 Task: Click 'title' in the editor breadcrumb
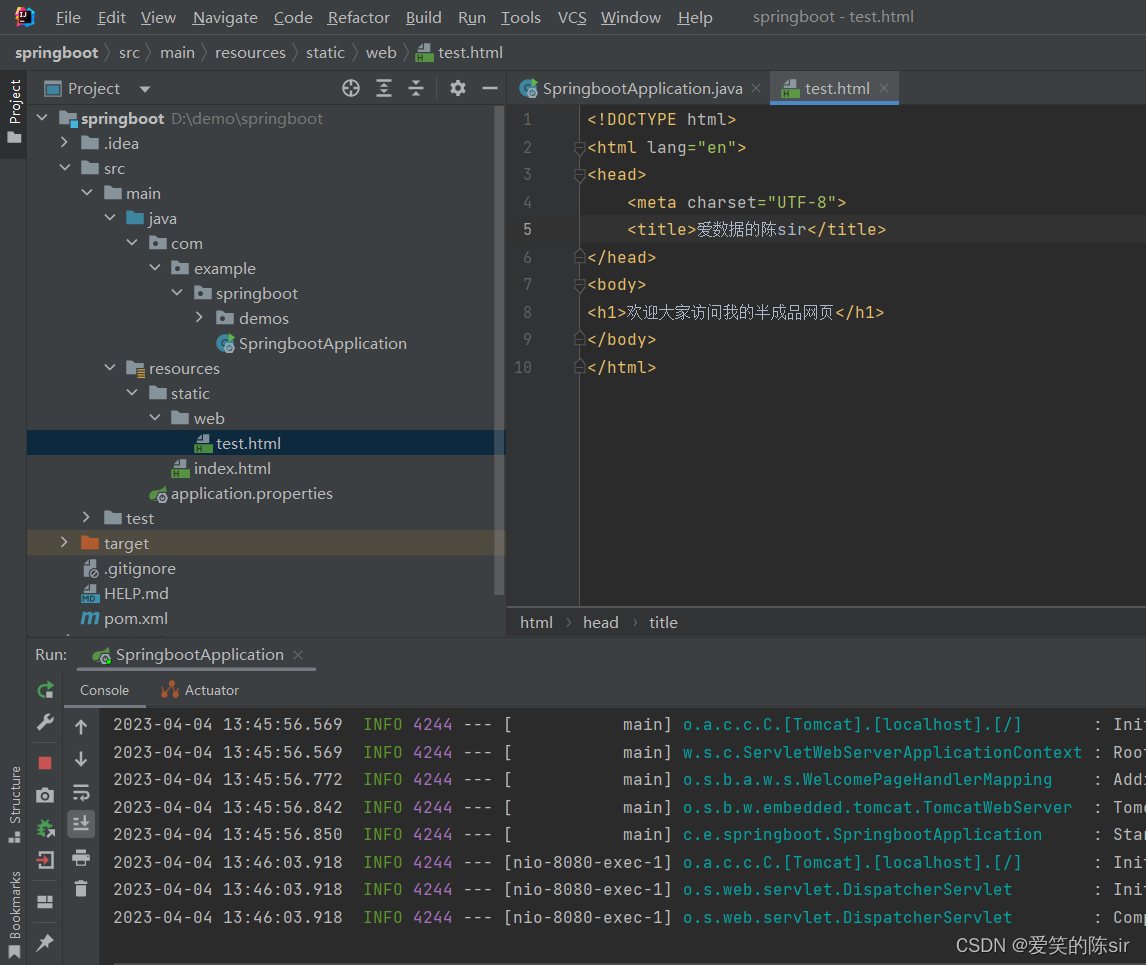tap(664, 623)
